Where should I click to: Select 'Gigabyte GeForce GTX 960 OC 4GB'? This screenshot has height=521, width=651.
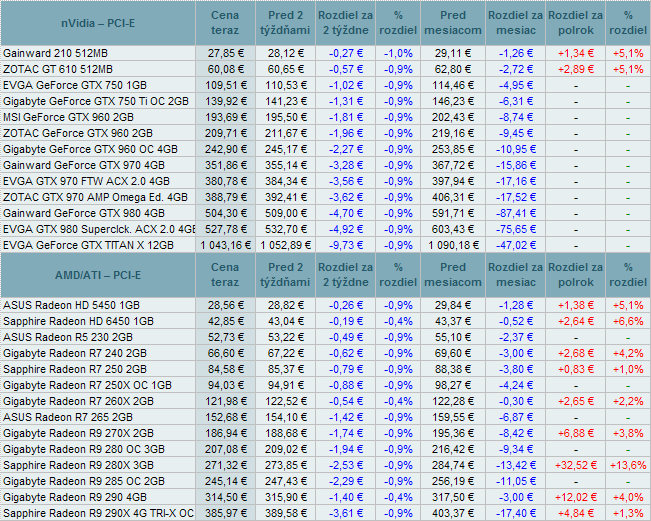90,149
